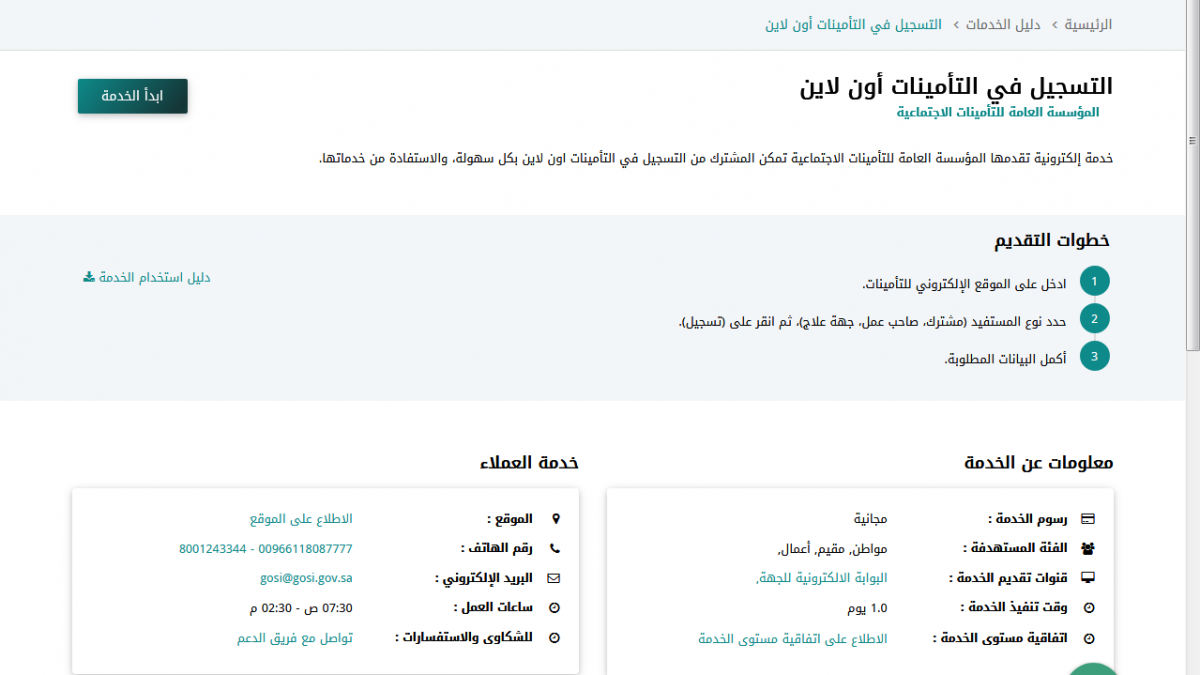Open دليل الخدمات breadcrumb link
Viewport: 1200px width, 675px height.
point(1003,24)
